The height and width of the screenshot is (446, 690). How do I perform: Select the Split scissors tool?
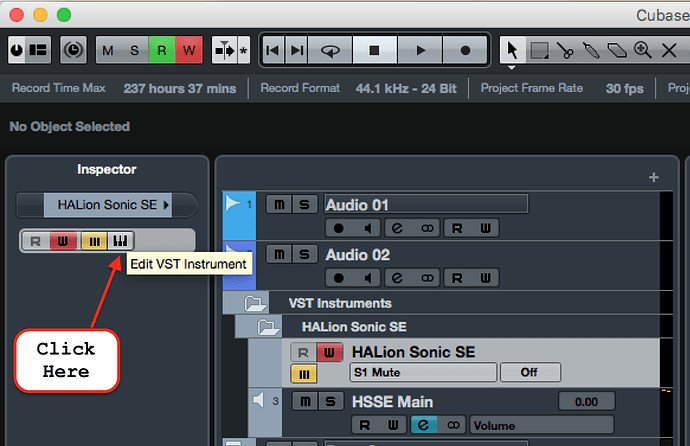click(x=565, y=51)
